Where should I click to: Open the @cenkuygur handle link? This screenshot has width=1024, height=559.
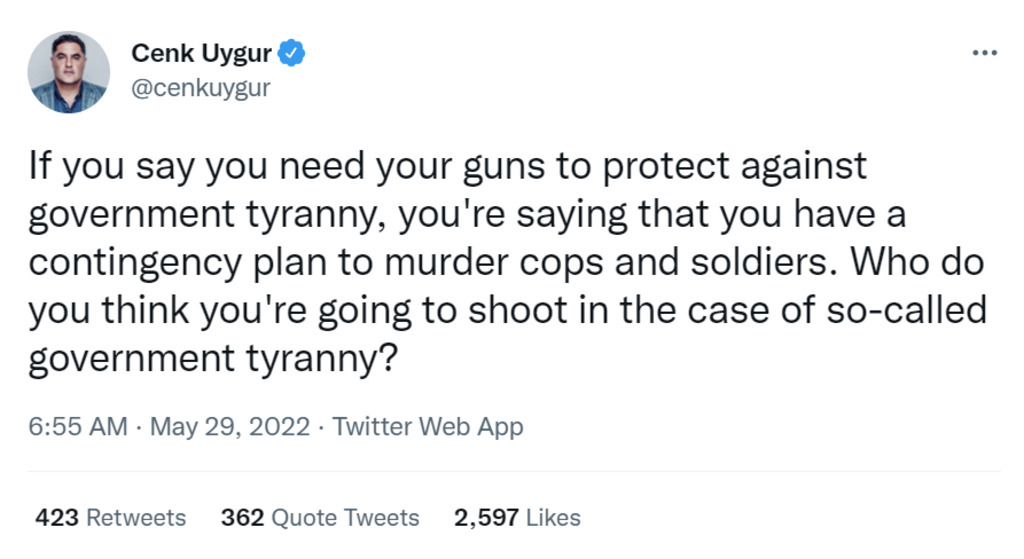[201, 87]
